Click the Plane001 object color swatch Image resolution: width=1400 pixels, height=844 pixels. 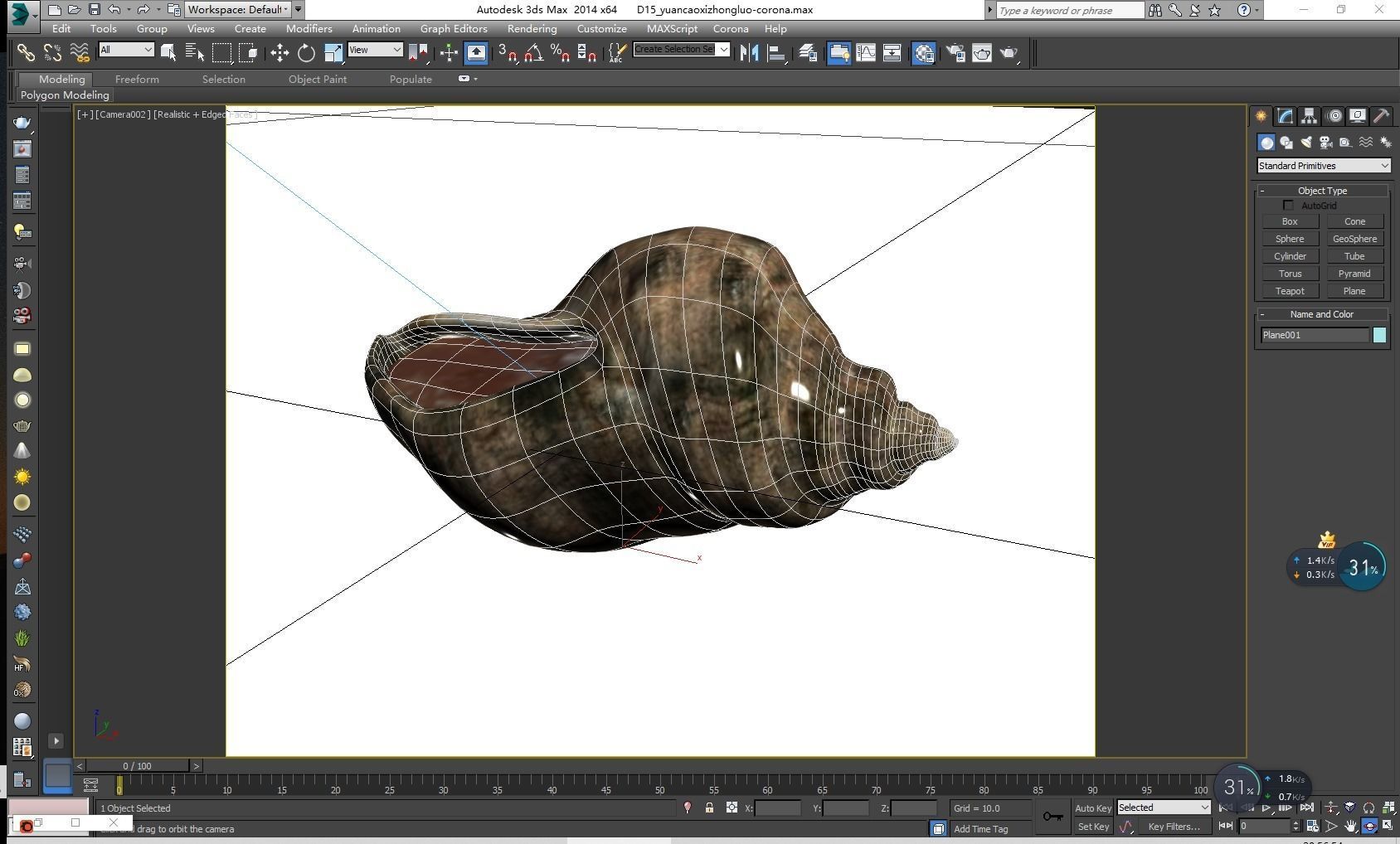coord(1379,335)
